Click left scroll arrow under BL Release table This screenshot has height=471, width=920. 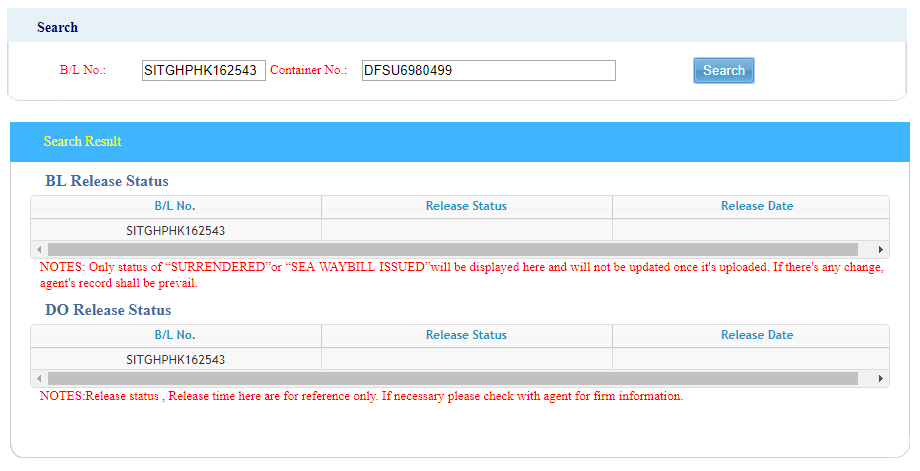click(39, 249)
